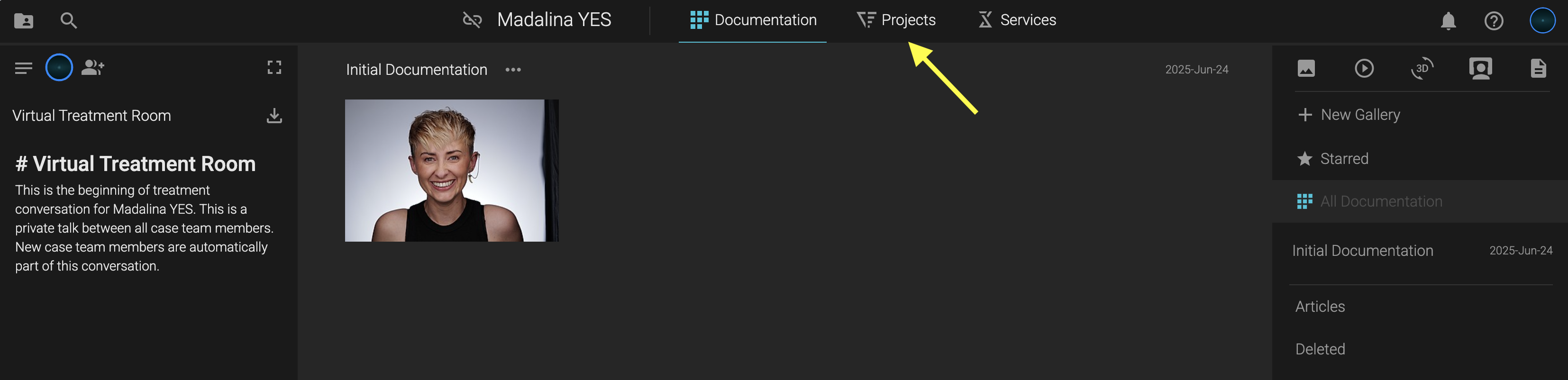Filter documentation by images icon

[1306, 68]
